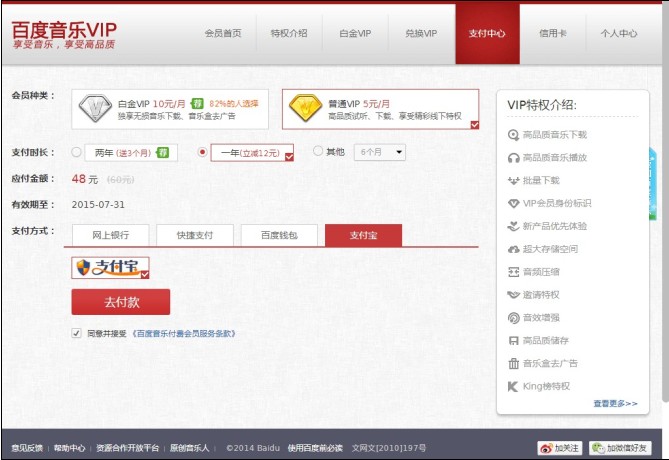Open the 6个月 duration dropdown

(x=380, y=152)
